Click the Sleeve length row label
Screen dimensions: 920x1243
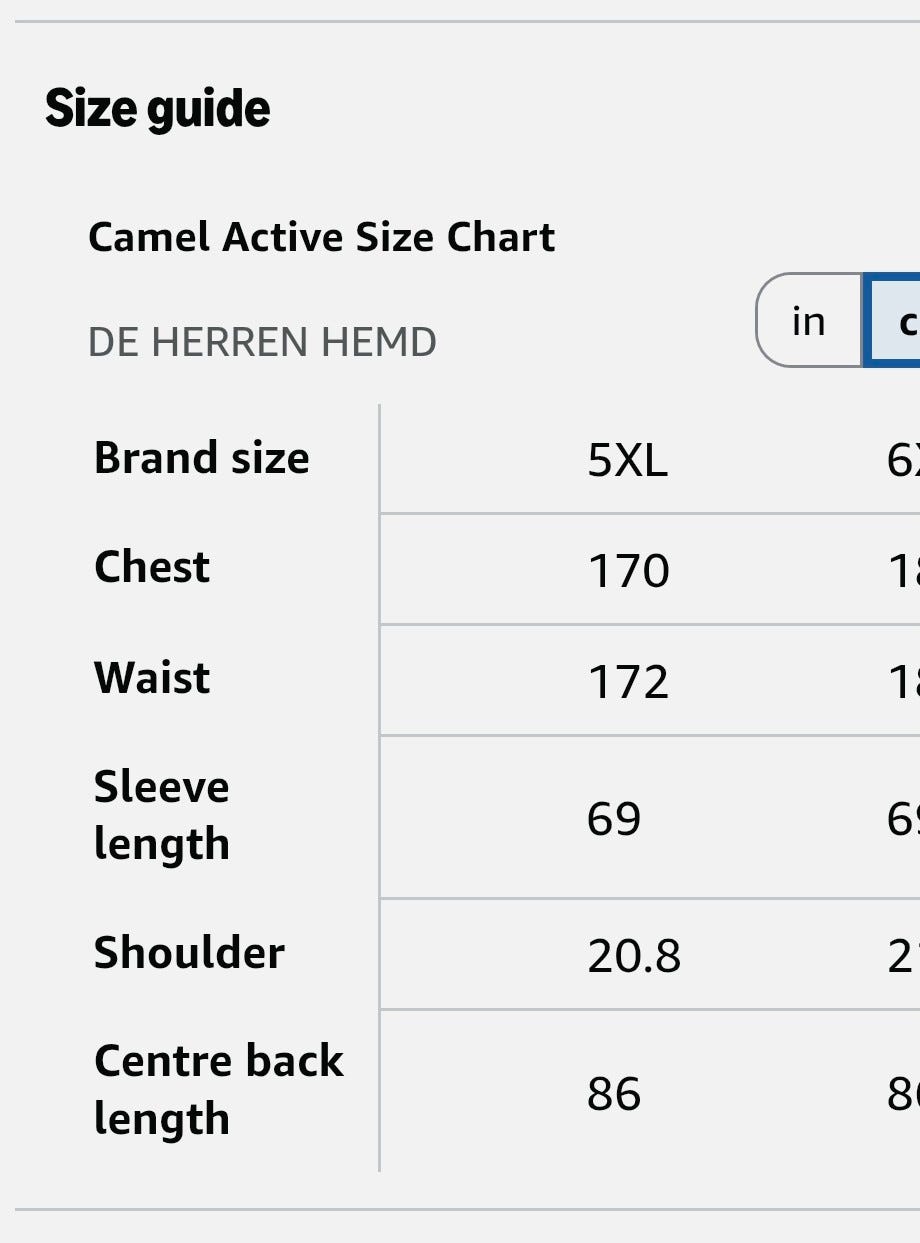(x=162, y=816)
